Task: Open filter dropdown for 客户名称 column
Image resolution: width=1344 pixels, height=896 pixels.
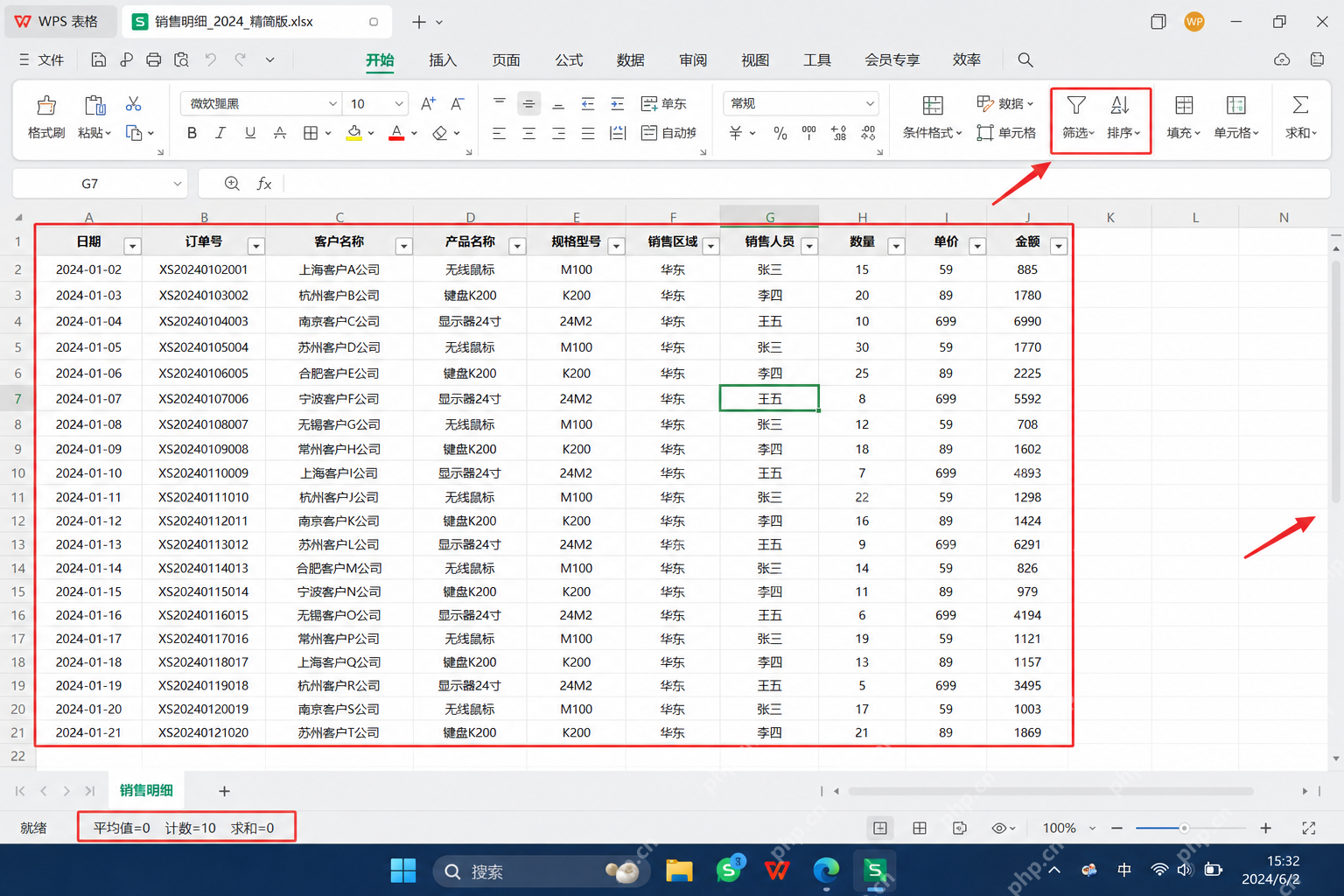Action: click(403, 246)
